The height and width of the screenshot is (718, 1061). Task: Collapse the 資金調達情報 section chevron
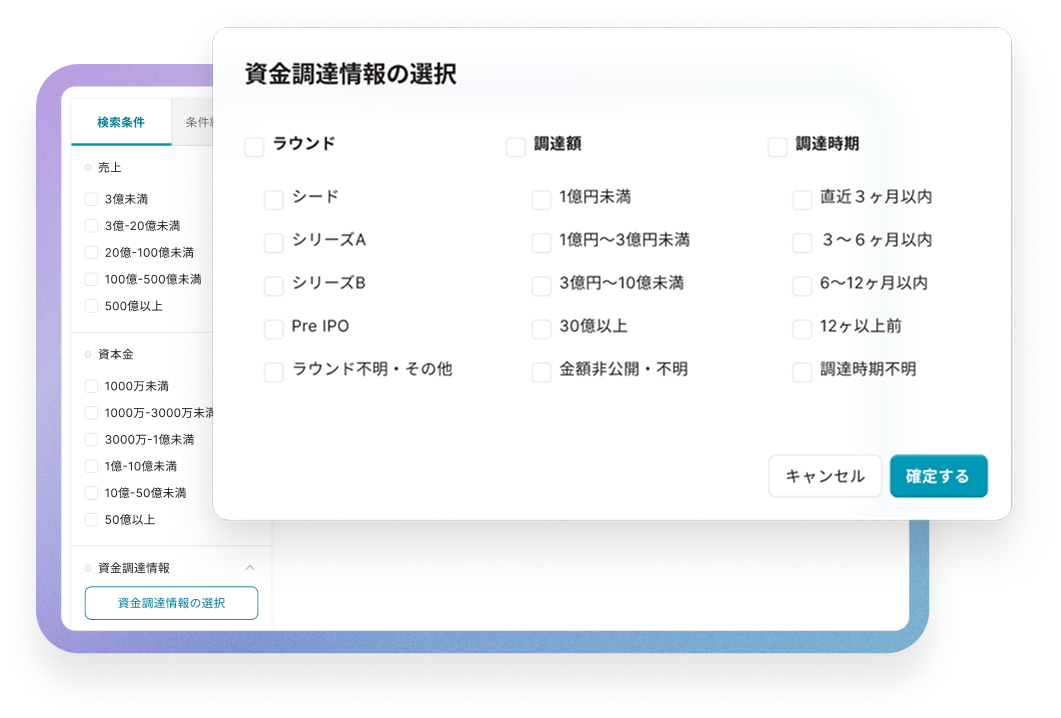click(x=250, y=568)
